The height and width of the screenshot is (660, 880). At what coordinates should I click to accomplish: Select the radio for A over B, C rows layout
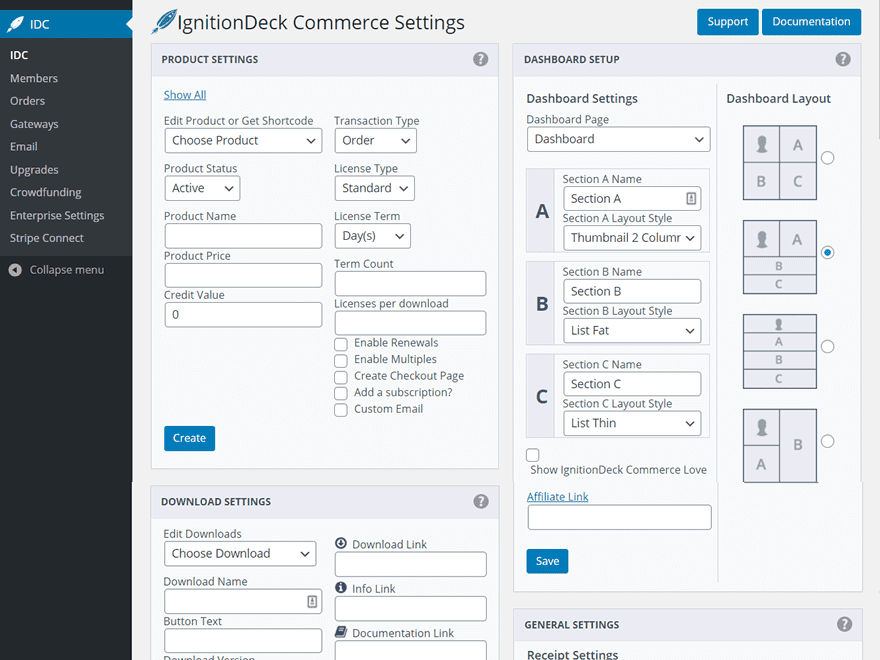point(827,253)
